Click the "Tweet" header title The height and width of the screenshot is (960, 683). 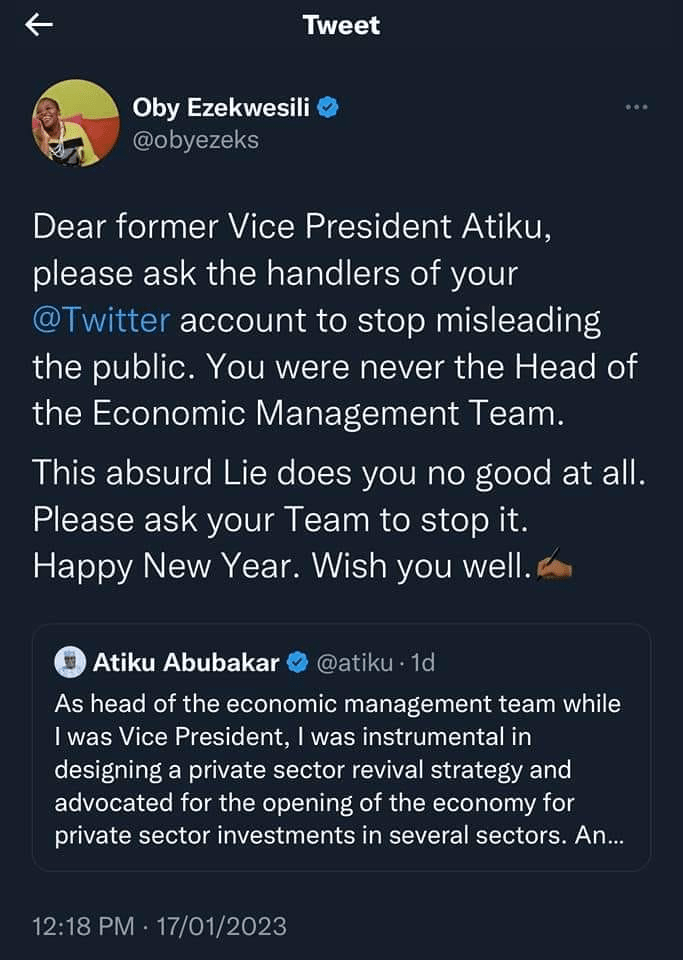pyautogui.click(x=341, y=25)
